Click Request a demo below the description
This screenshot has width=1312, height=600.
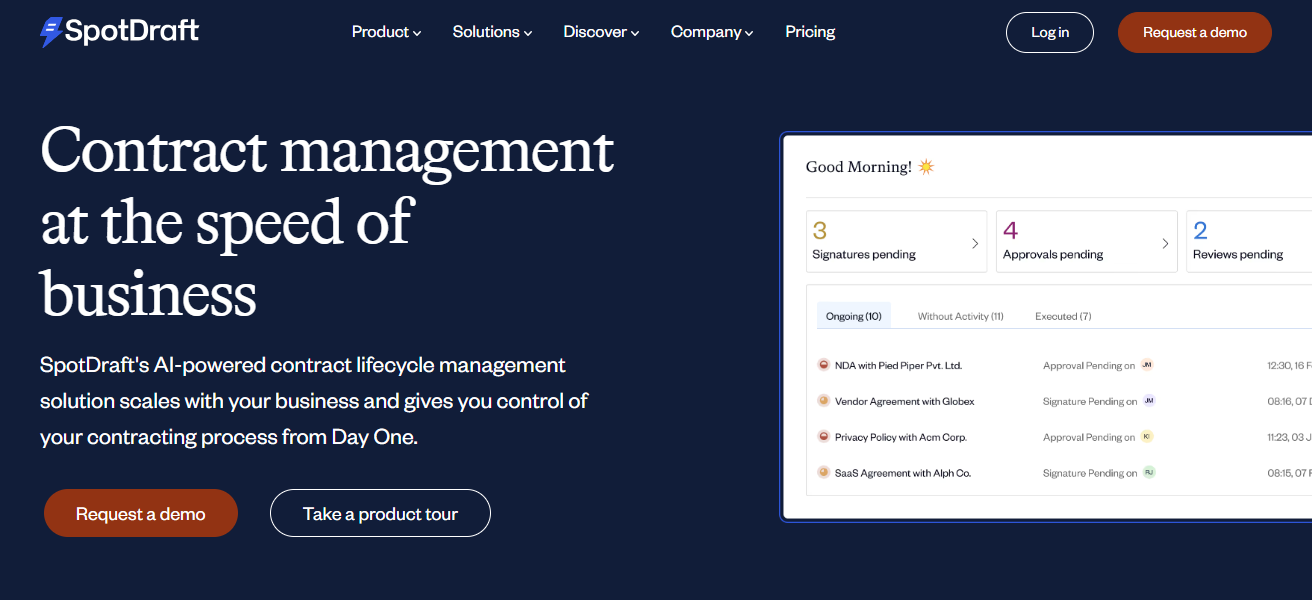tap(141, 513)
